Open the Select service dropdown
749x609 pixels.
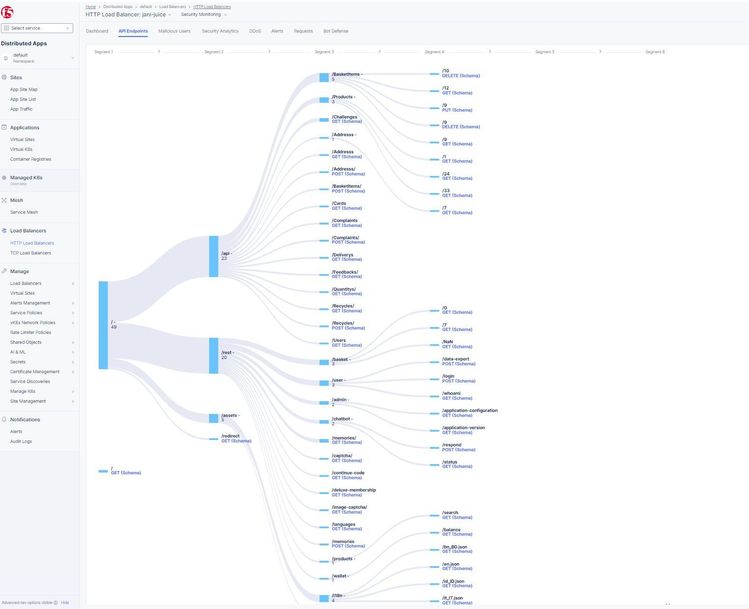[37, 28]
